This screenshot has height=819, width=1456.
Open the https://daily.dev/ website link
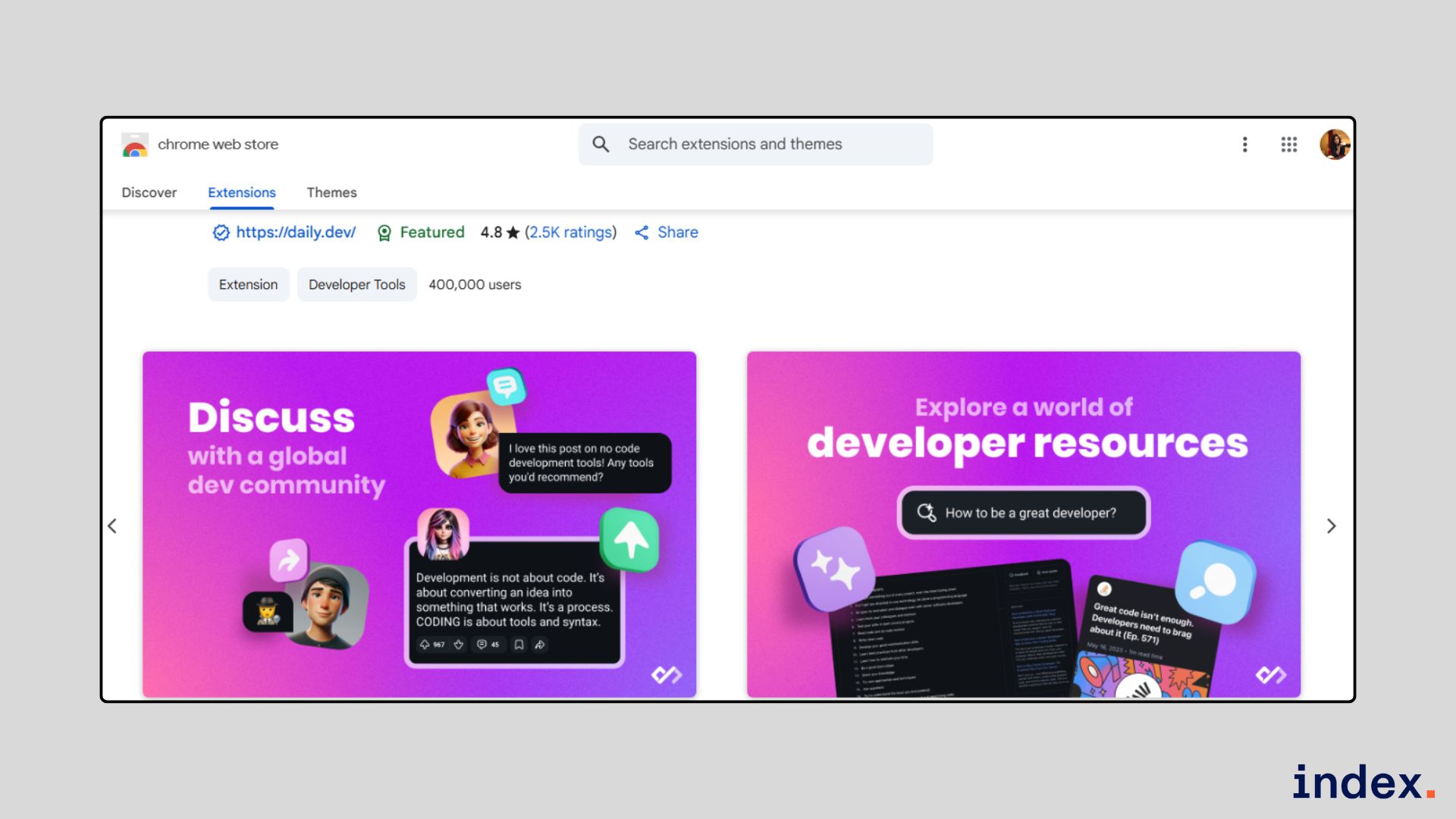(x=295, y=232)
